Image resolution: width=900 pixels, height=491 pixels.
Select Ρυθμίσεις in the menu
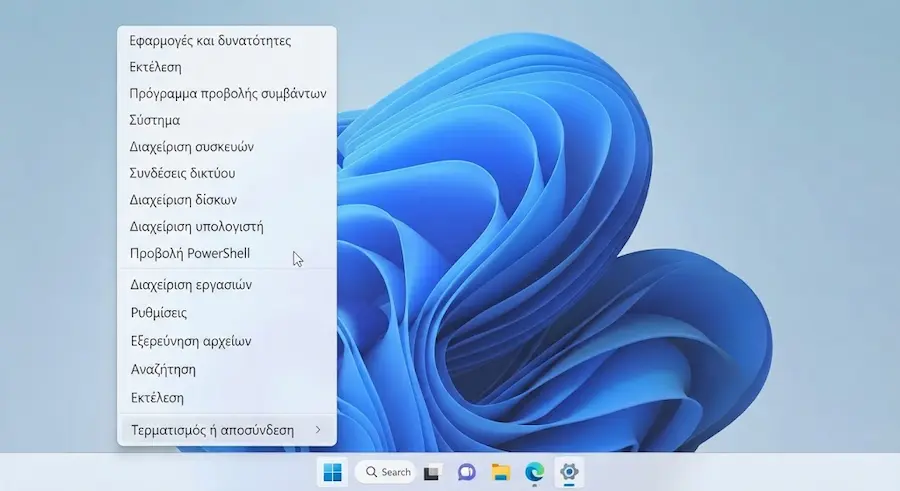(x=227, y=312)
